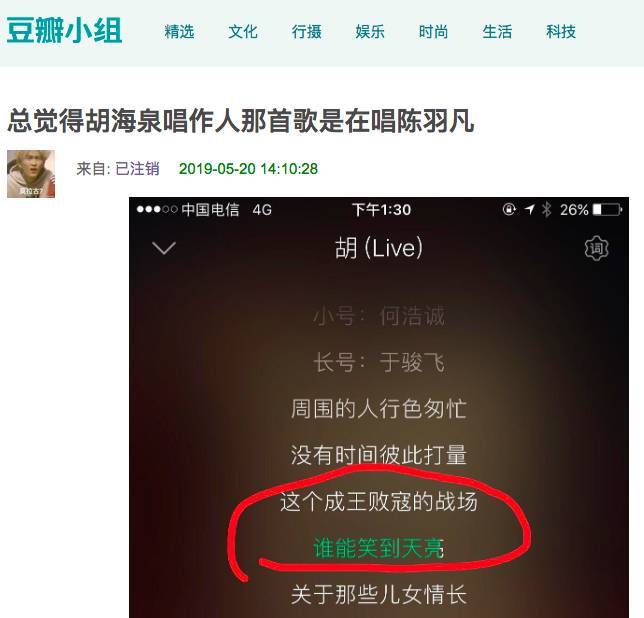The width and height of the screenshot is (644, 618).
Task: Click the 豆瓣小组 logo
Action: click(x=64, y=30)
